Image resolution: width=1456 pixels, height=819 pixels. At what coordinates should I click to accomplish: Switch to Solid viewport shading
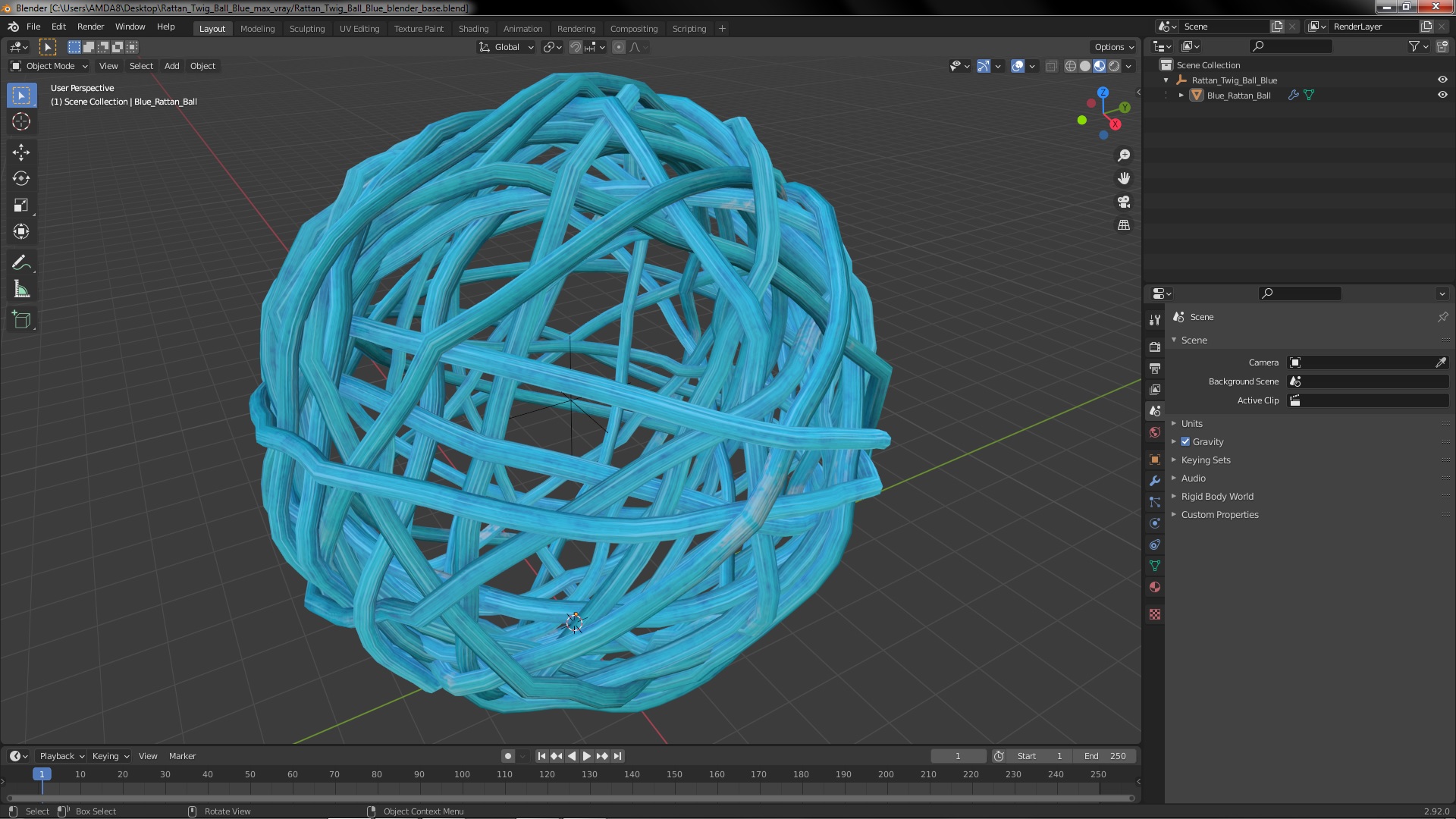click(1085, 66)
